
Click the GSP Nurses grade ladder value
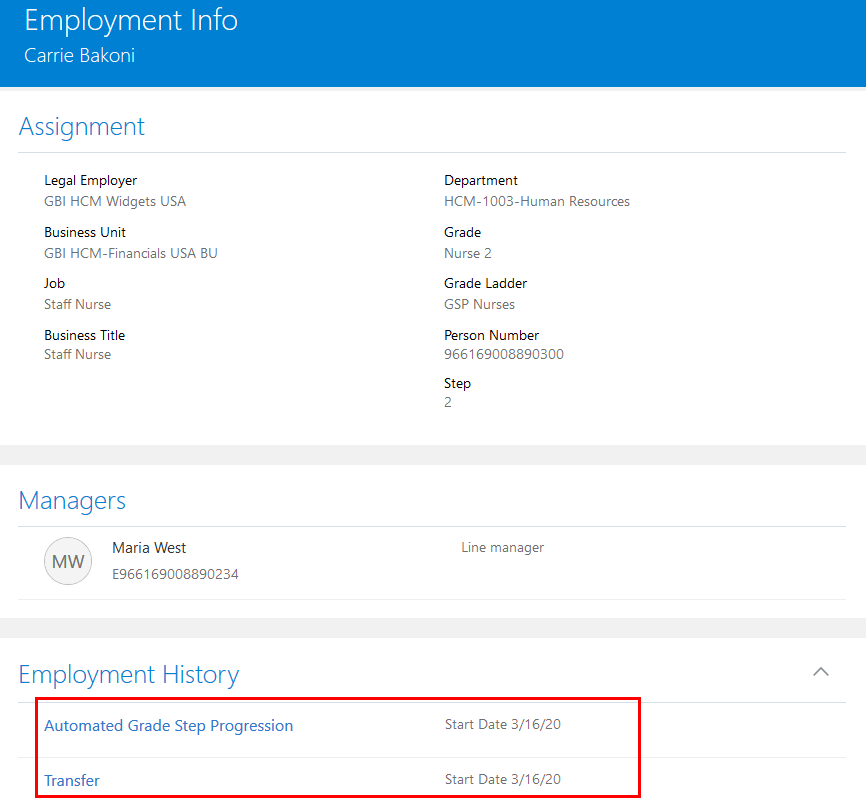click(x=480, y=304)
